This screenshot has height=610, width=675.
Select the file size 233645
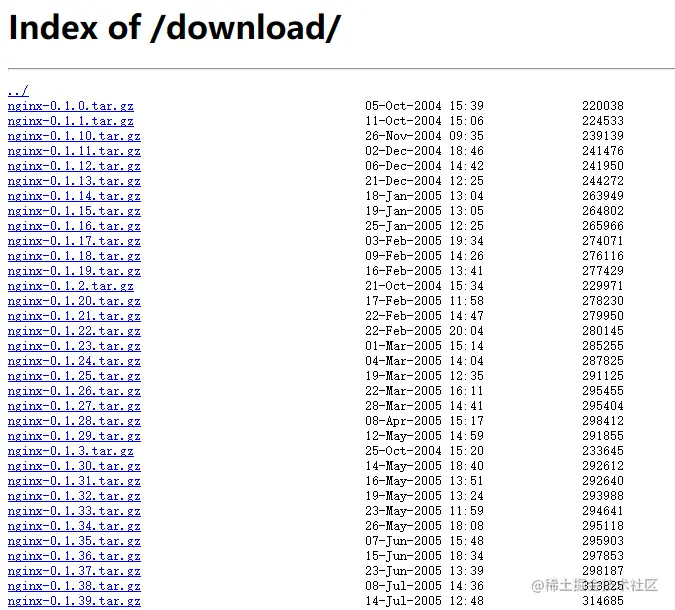[603, 451]
